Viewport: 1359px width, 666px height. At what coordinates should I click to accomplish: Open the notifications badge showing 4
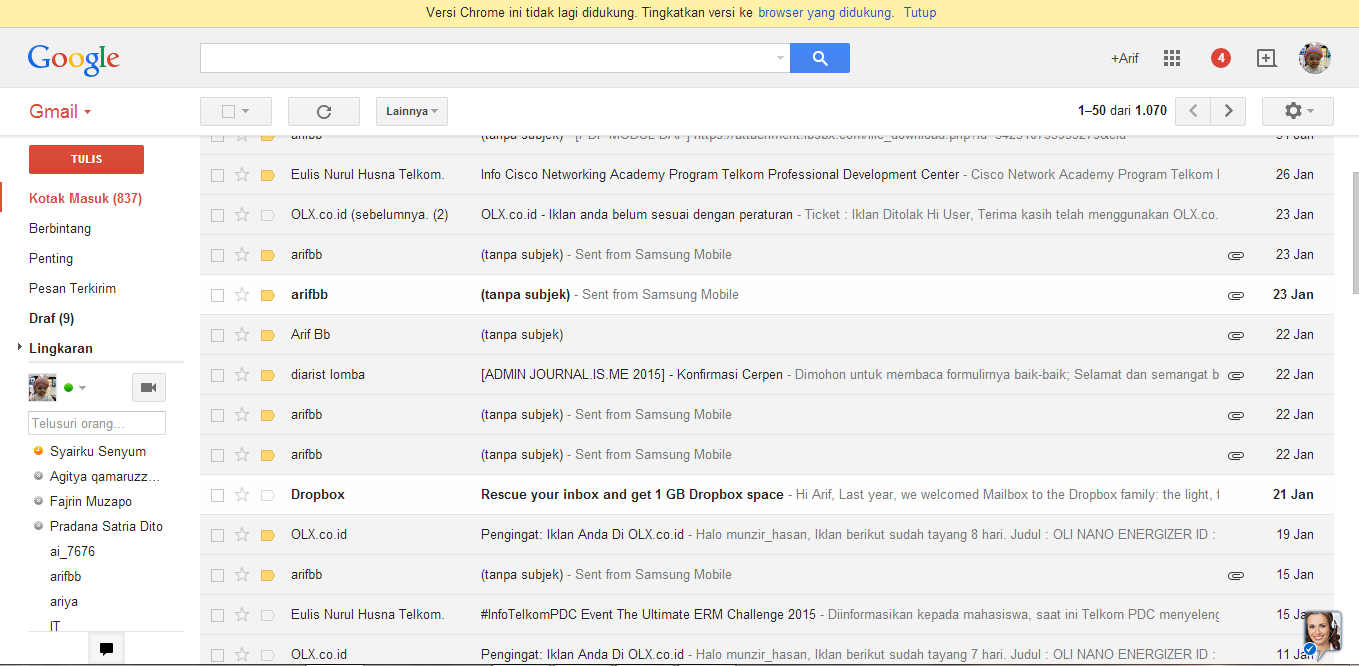(x=1220, y=58)
